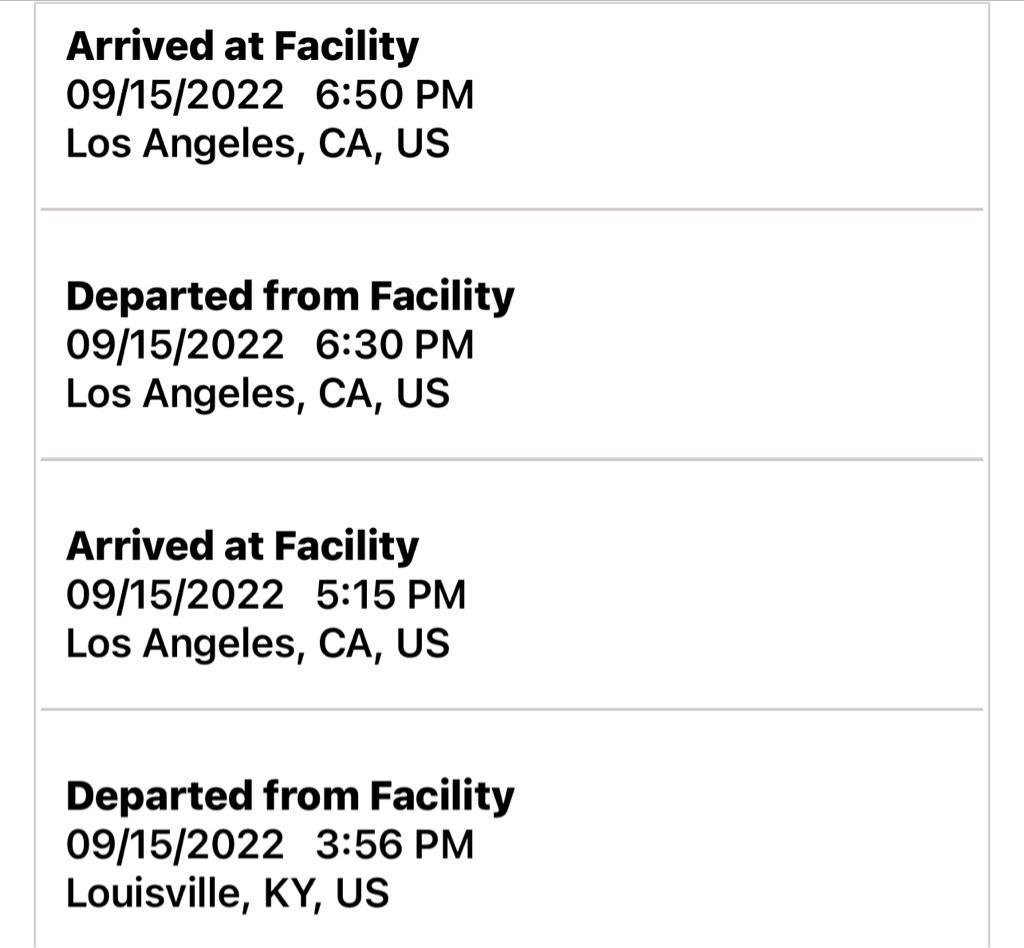Tap the 6:30 PM timestamp
Image resolution: width=1024 pixels, height=948 pixels.
(x=394, y=345)
